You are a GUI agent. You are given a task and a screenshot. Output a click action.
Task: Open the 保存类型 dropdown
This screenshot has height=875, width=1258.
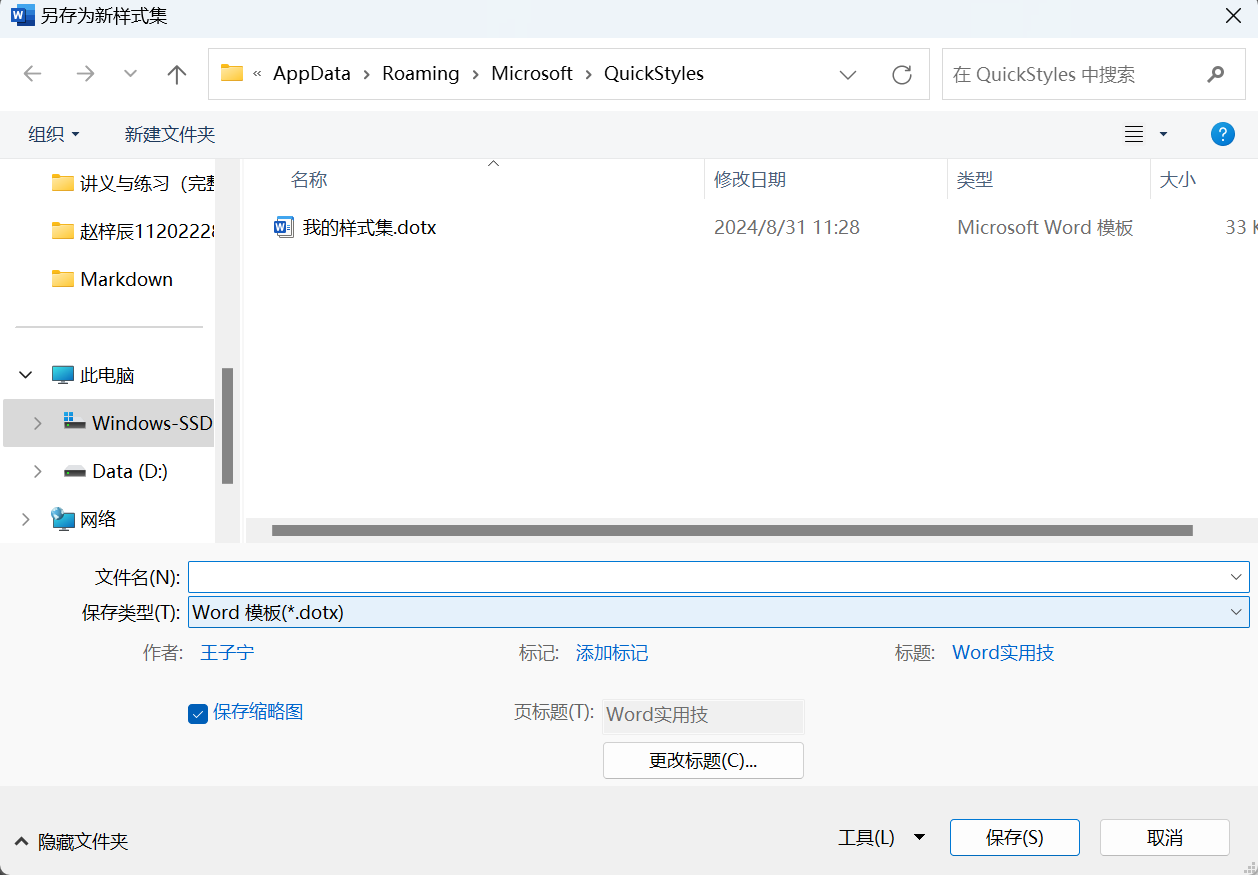(718, 612)
